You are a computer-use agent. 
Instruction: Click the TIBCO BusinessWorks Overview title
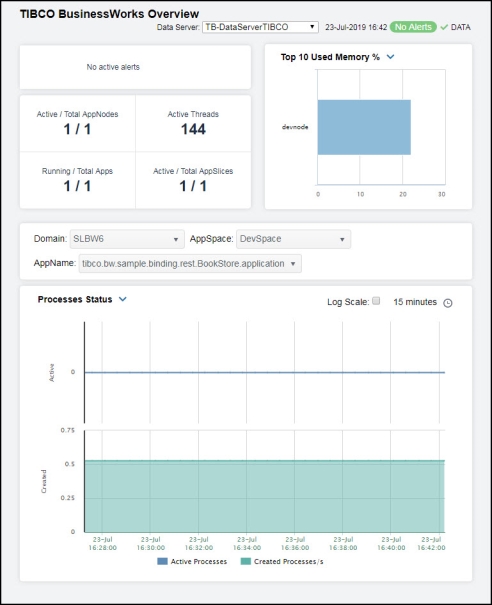[x=109, y=14]
